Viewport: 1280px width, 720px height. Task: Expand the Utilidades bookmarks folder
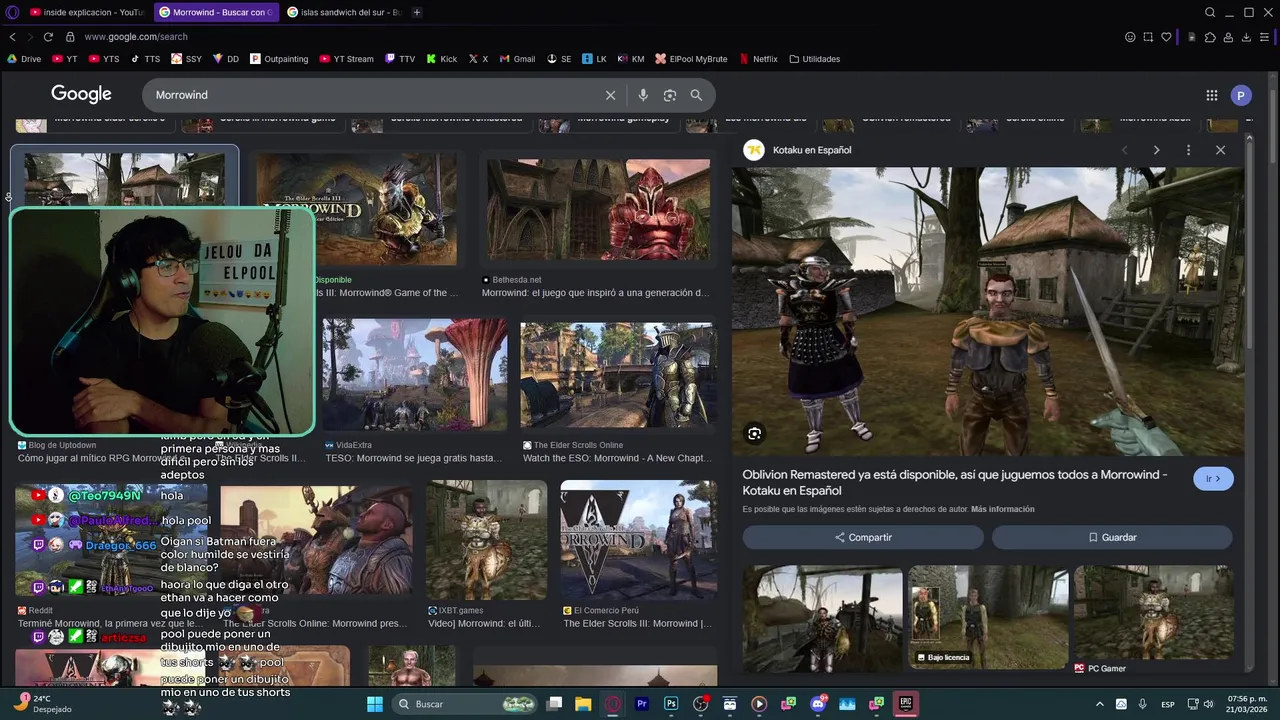[815, 59]
